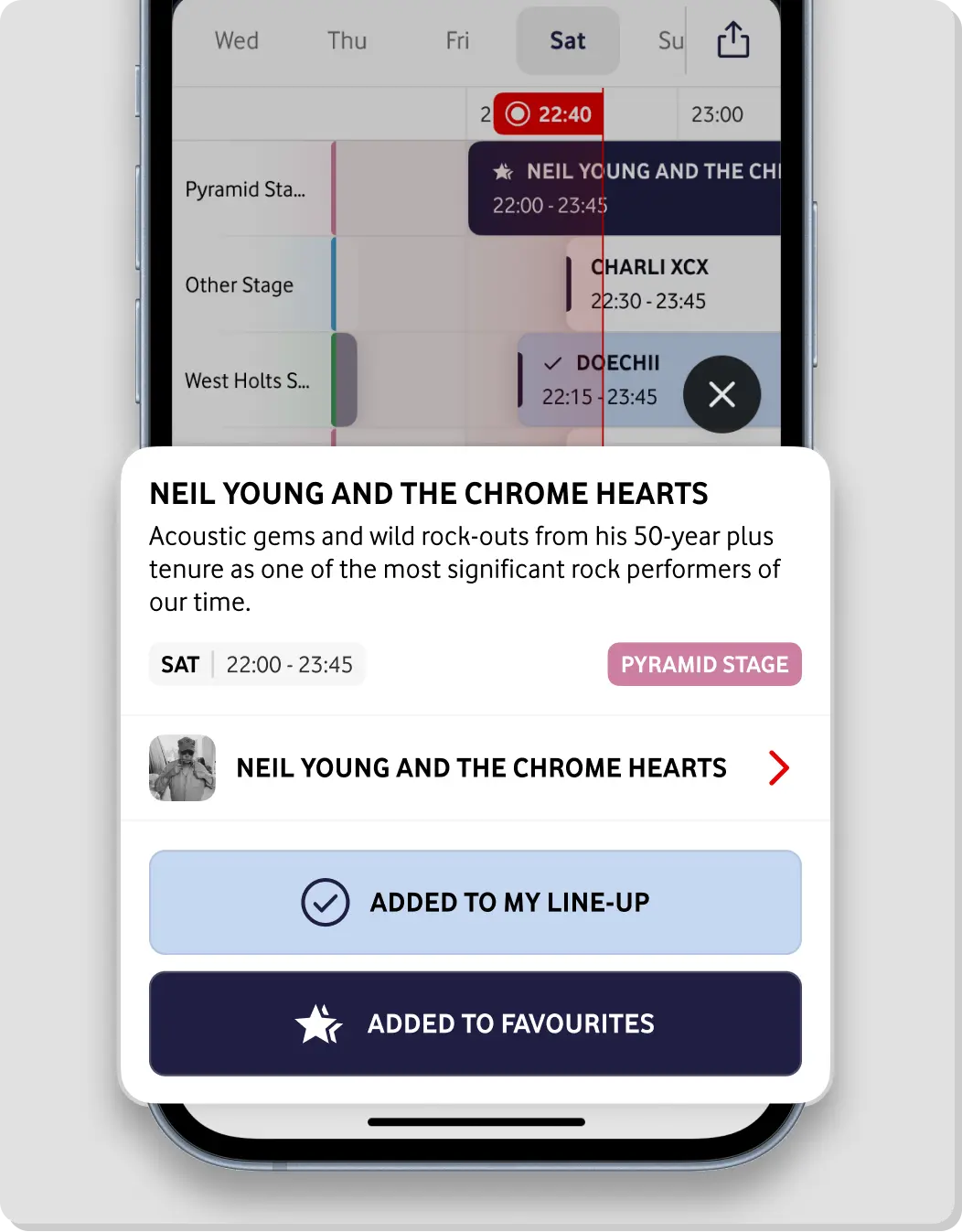
Task: Open Neil Young and the Chrome Hearts link
Action: (481, 768)
